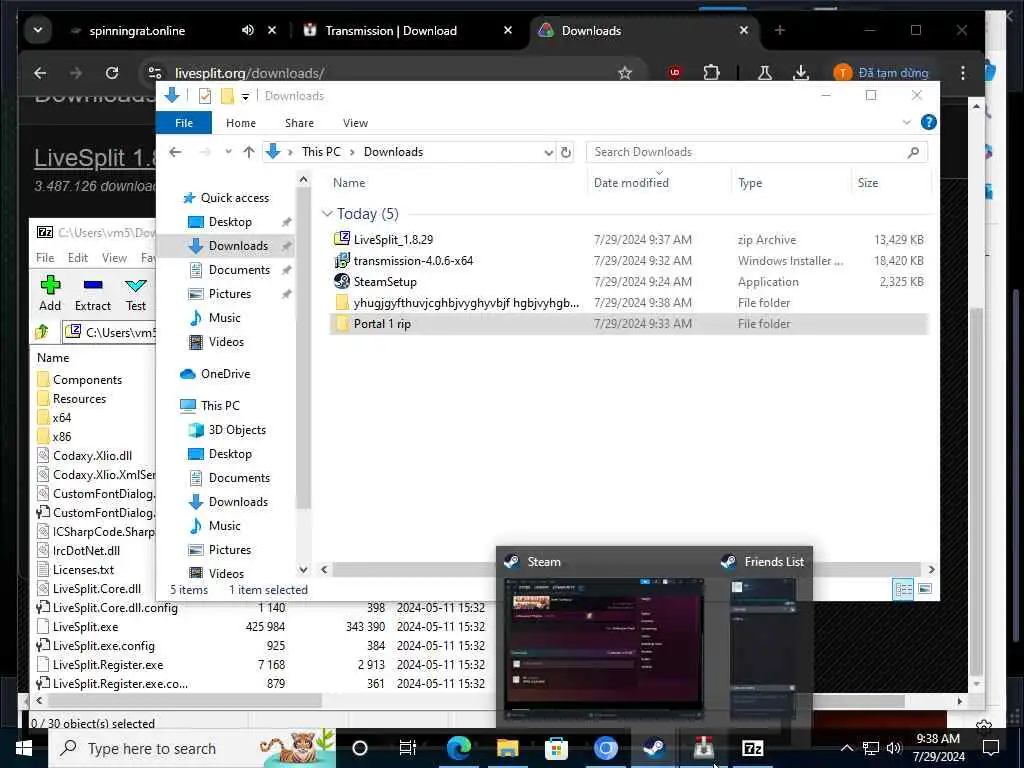Image resolution: width=1024 pixels, height=768 pixels.
Task: Open the Windows Start menu
Action: 24,748
